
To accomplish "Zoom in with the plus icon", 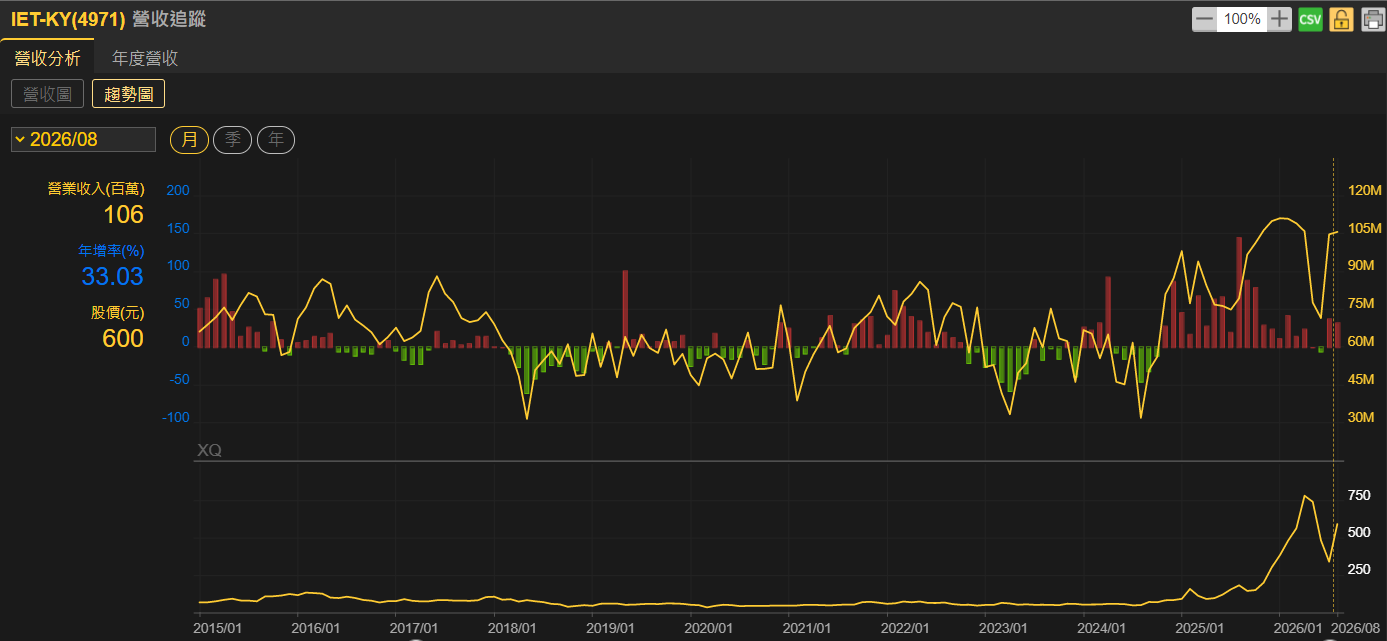I will [1280, 19].
